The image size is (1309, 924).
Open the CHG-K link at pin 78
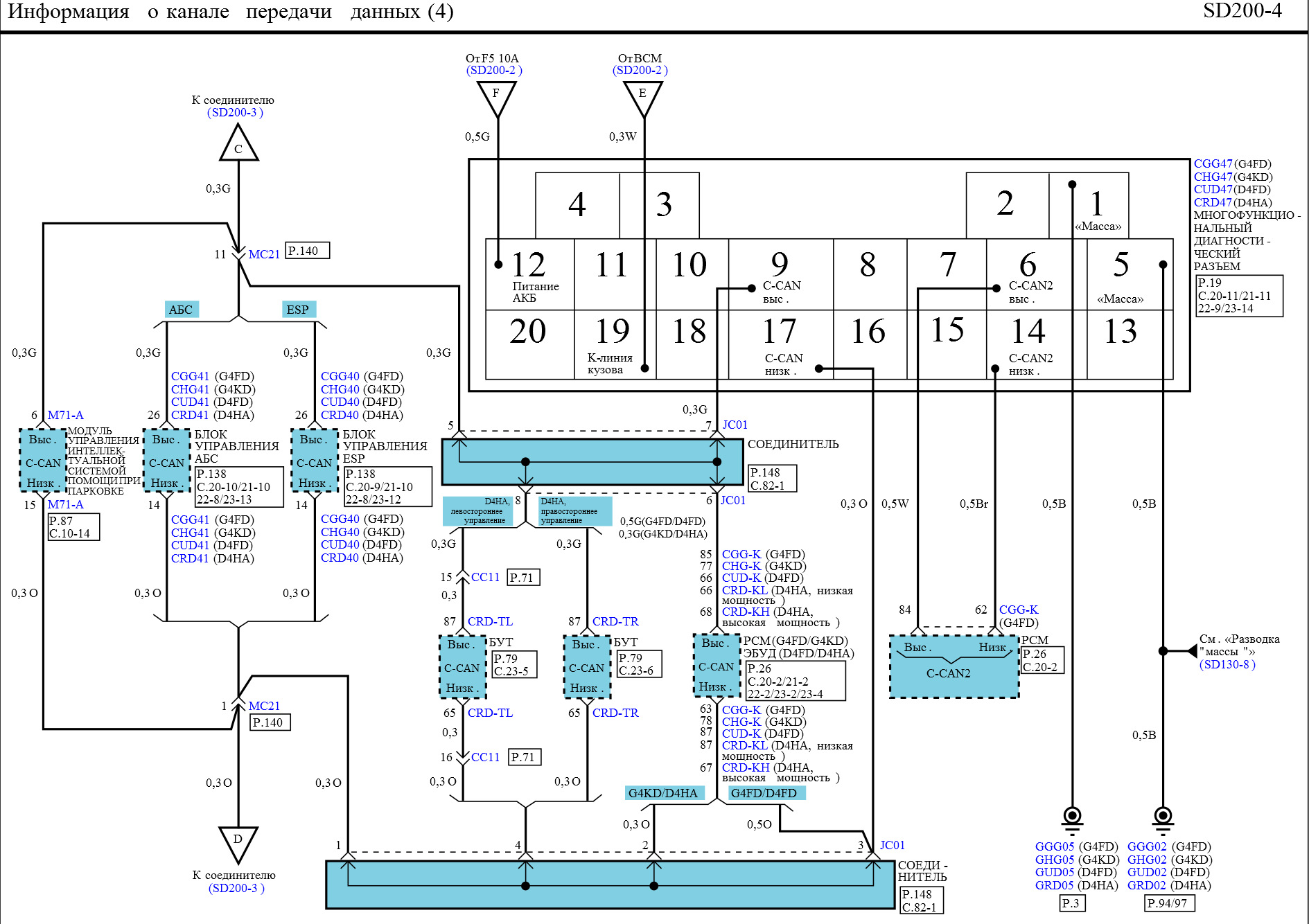[x=741, y=722]
